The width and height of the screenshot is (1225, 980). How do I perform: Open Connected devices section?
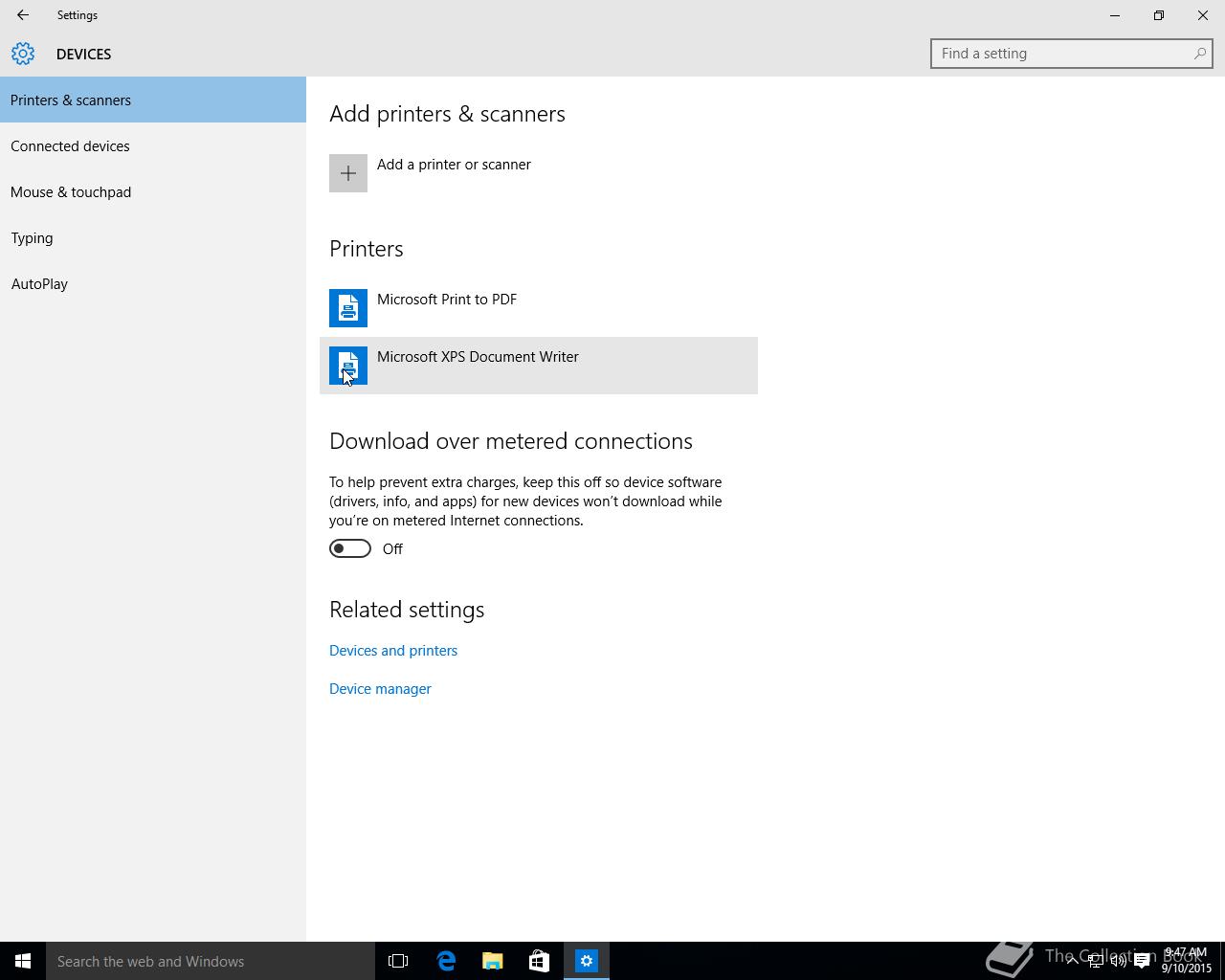click(x=153, y=145)
